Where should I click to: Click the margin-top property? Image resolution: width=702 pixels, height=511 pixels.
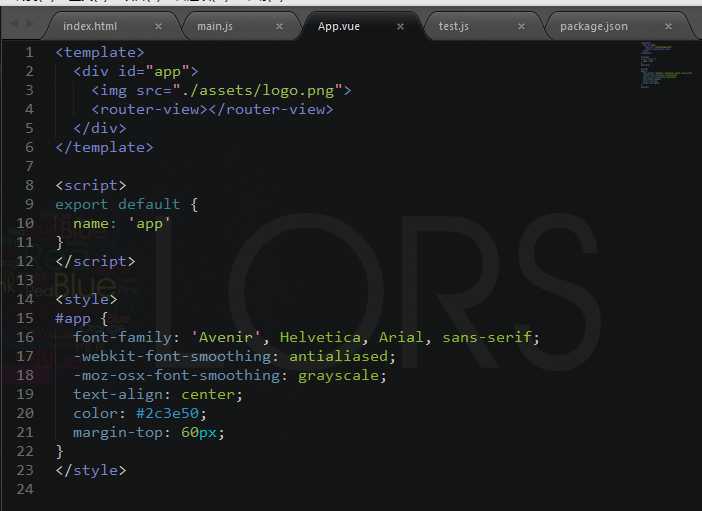pos(118,433)
